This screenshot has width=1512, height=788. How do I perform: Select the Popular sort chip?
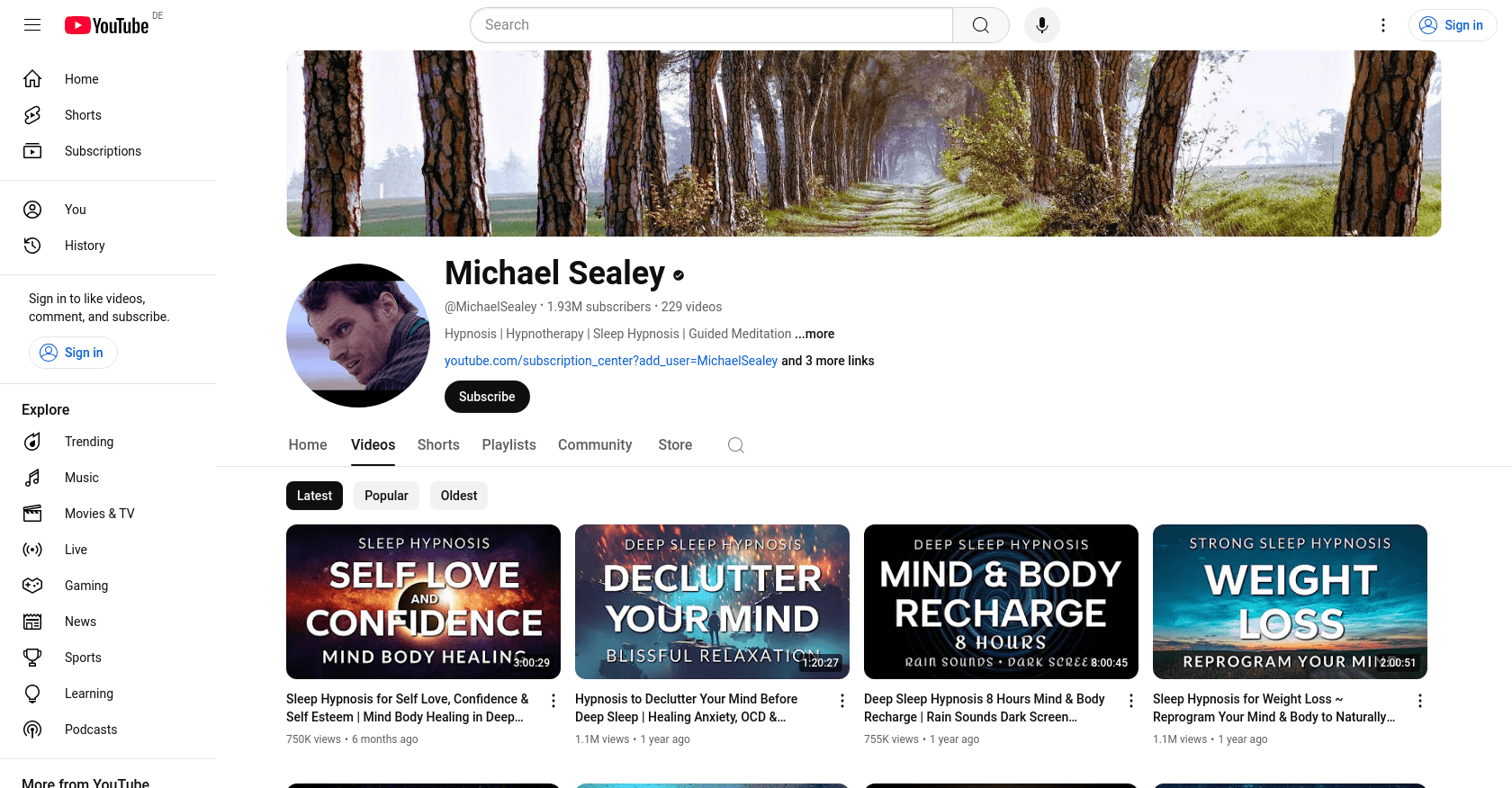tap(386, 496)
